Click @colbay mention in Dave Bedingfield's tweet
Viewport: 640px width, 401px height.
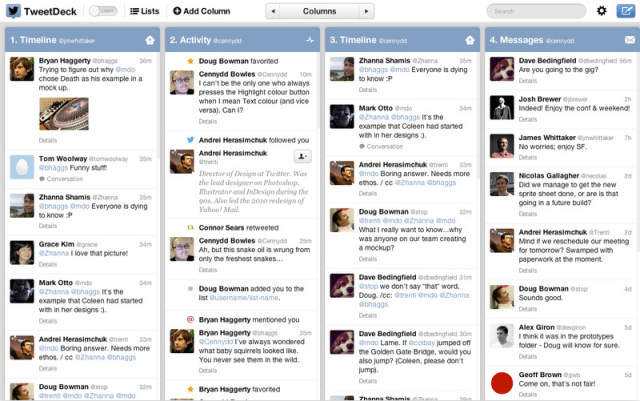(422, 343)
